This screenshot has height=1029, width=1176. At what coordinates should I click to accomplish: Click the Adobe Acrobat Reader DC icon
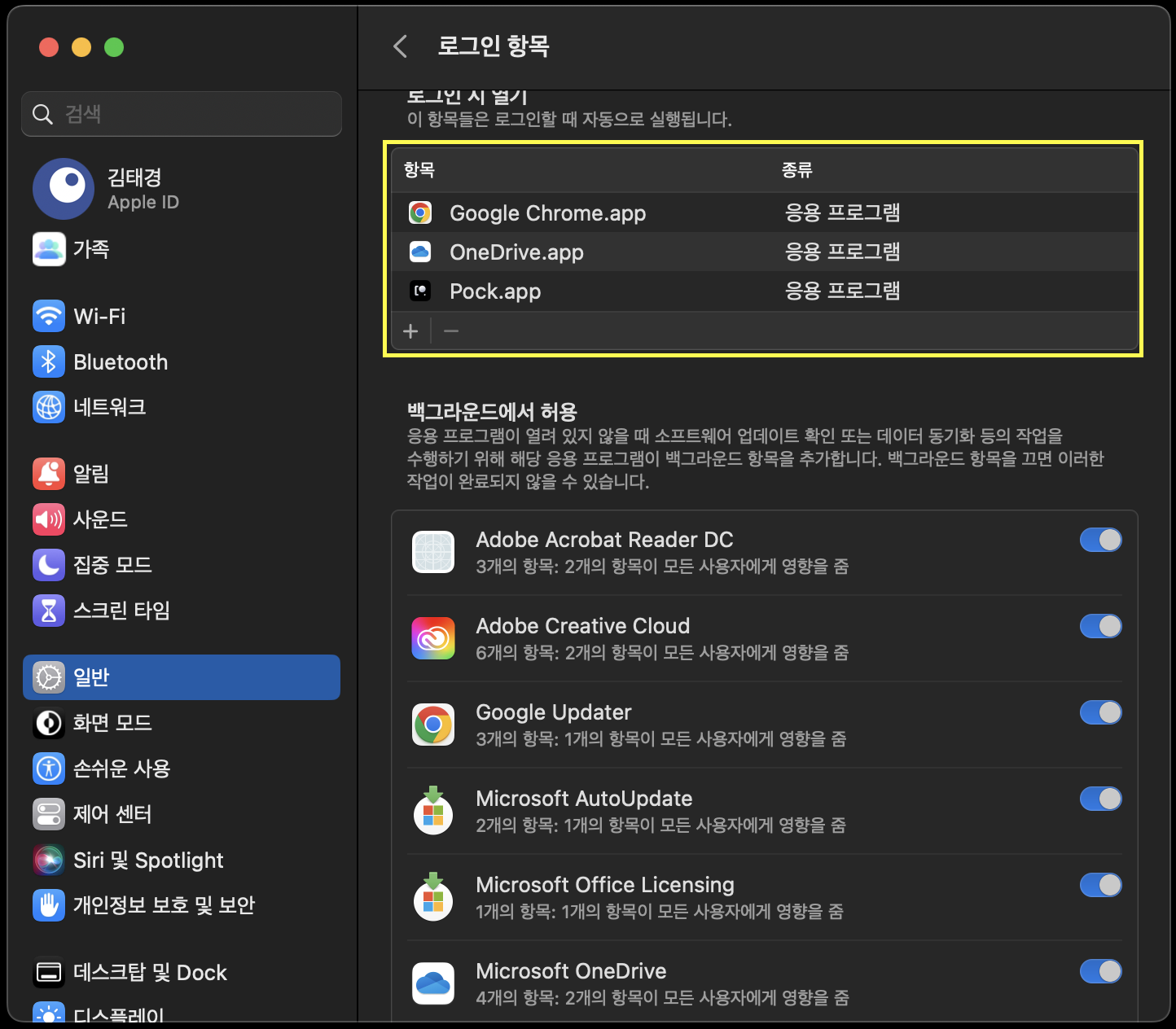tap(433, 552)
